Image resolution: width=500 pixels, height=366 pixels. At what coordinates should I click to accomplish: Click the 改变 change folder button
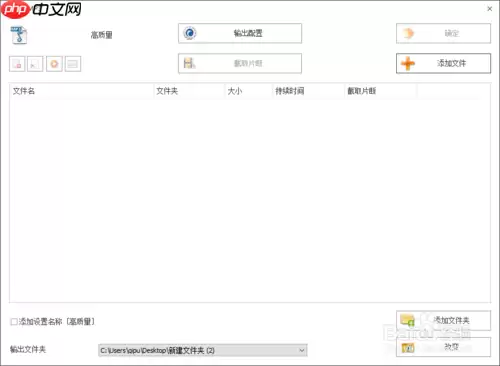point(443,347)
